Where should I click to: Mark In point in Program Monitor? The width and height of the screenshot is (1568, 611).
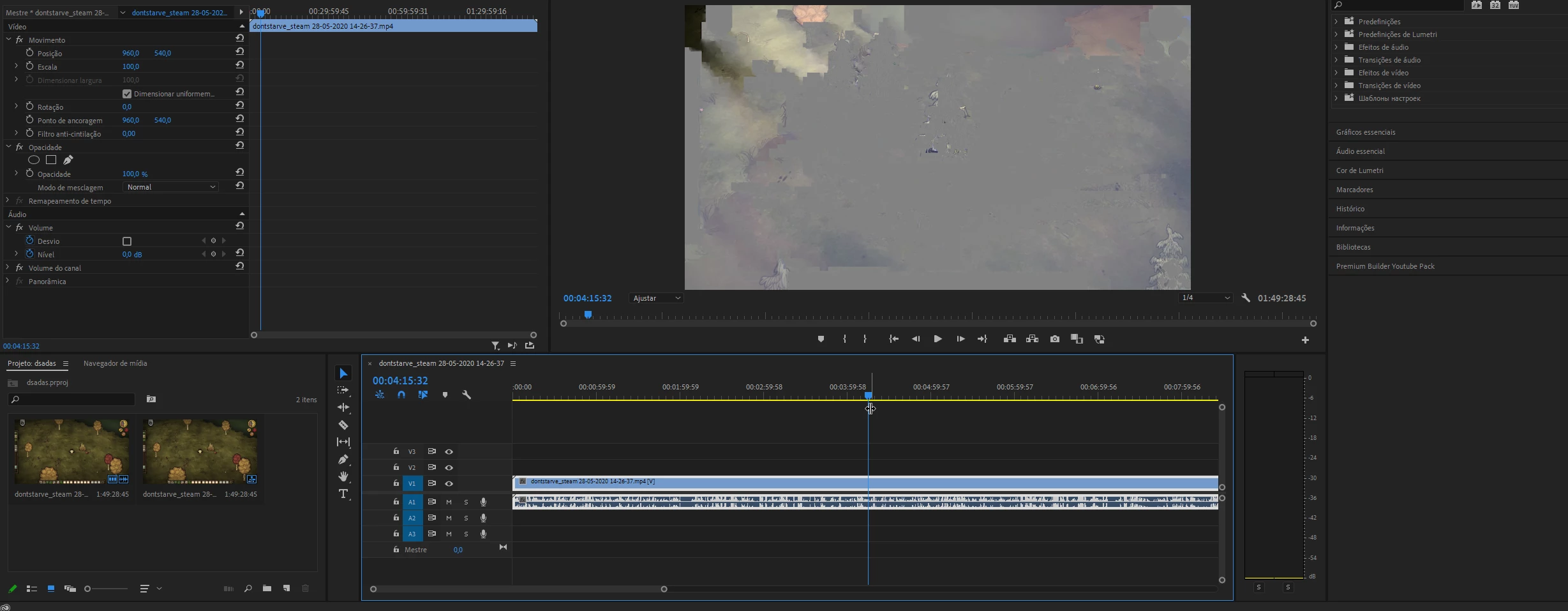coord(844,339)
